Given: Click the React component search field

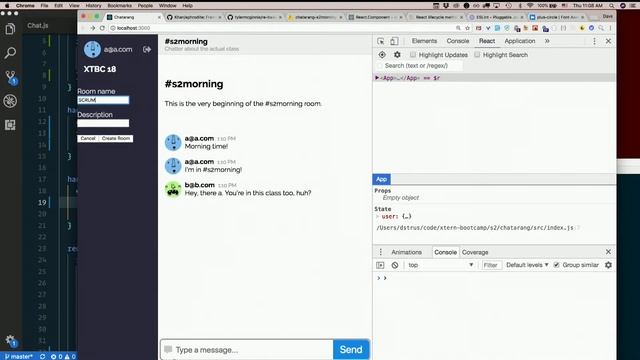Looking at the screenshot, I should pyautogui.click(x=420, y=66).
